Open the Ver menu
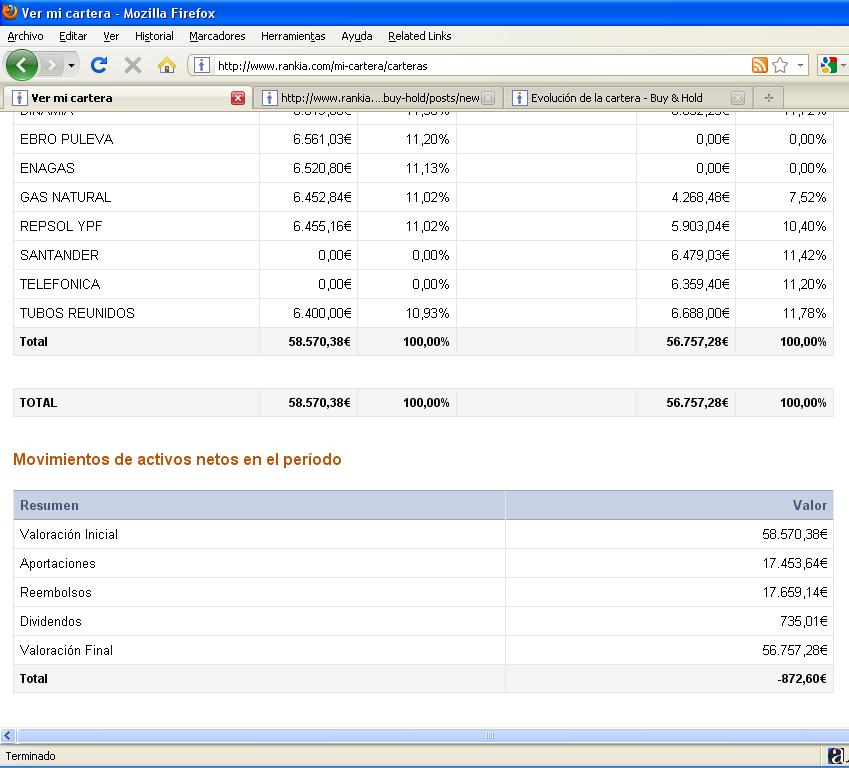Viewport: 849px width, 768px height. tap(111, 36)
